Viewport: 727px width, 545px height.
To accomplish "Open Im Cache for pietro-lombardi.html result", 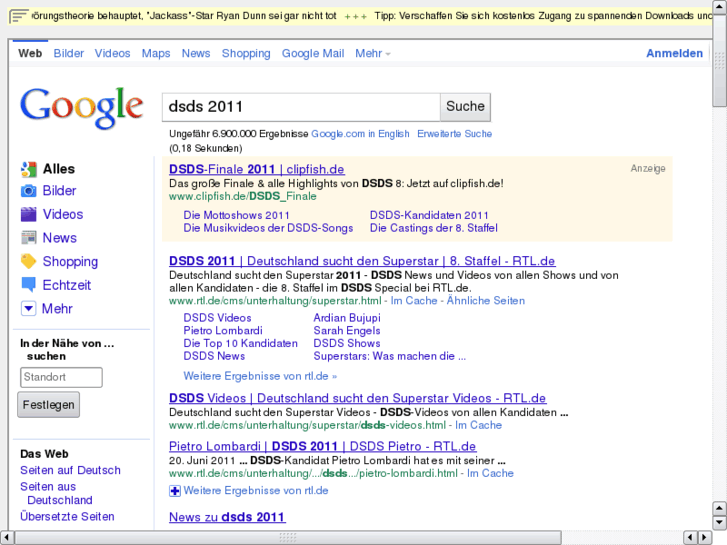I will [491, 474].
